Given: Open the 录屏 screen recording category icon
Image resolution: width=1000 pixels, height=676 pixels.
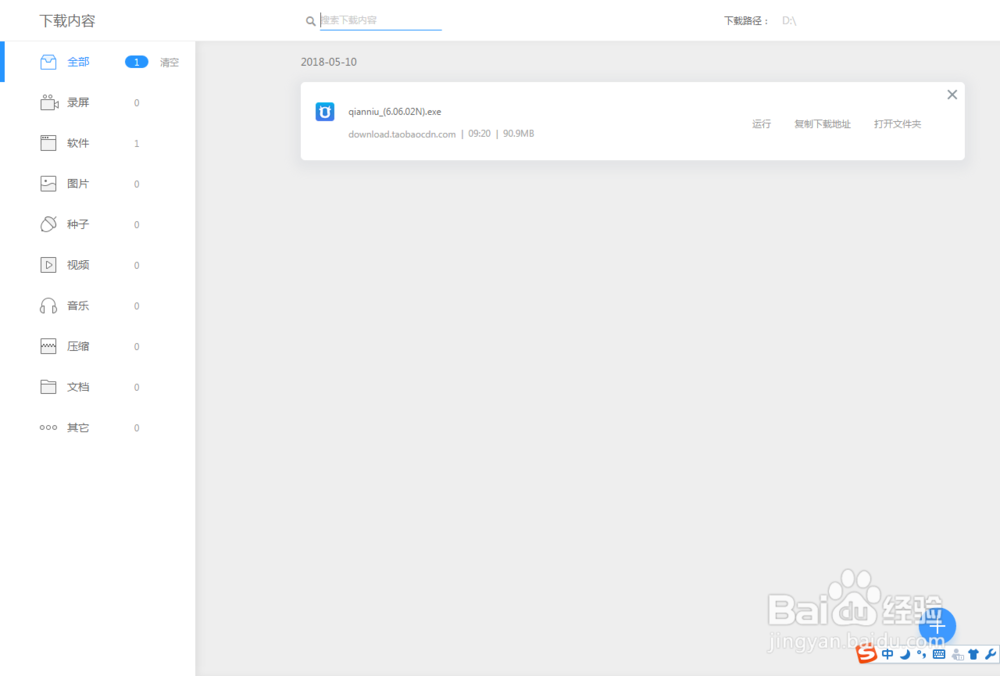Looking at the screenshot, I should pyautogui.click(x=49, y=103).
